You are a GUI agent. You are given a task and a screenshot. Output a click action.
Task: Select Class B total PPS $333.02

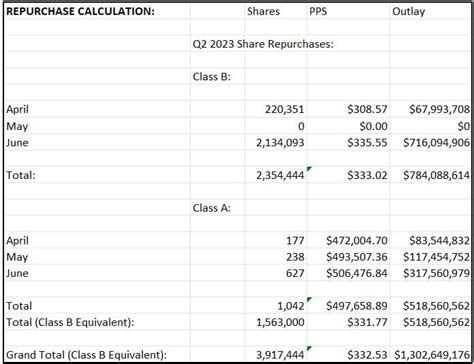click(367, 175)
